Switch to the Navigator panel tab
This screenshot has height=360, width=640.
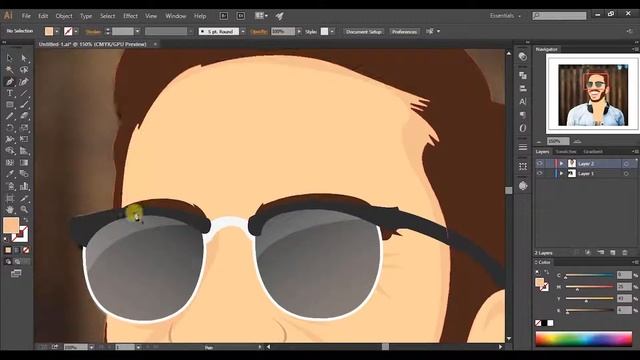[x=547, y=49]
